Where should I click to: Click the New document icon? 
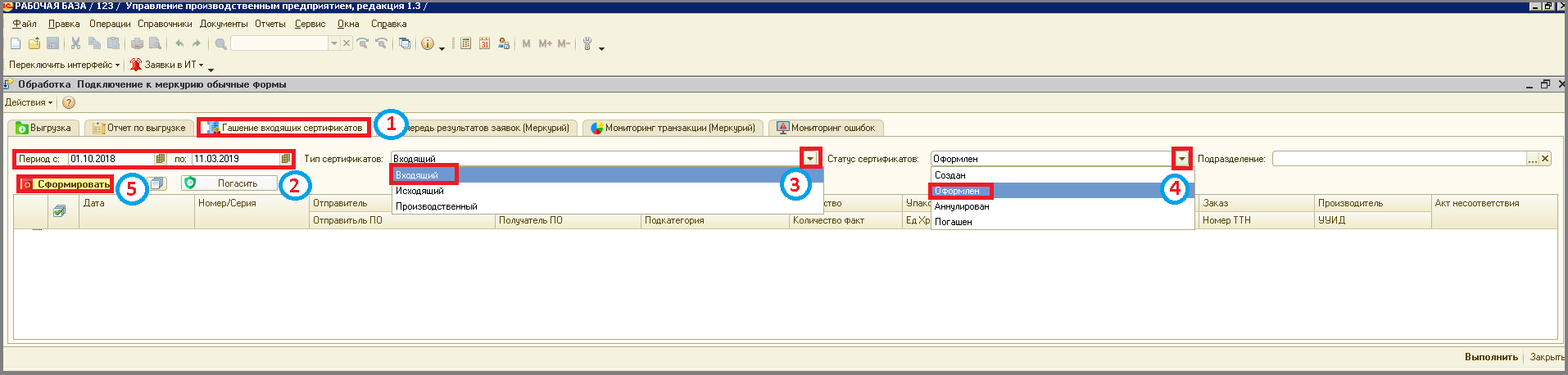tap(16, 43)
